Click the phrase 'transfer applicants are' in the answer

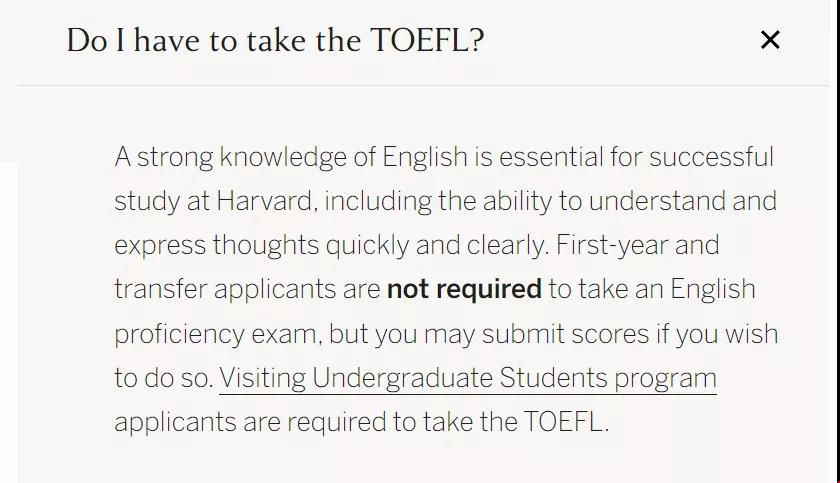point(248,290)
